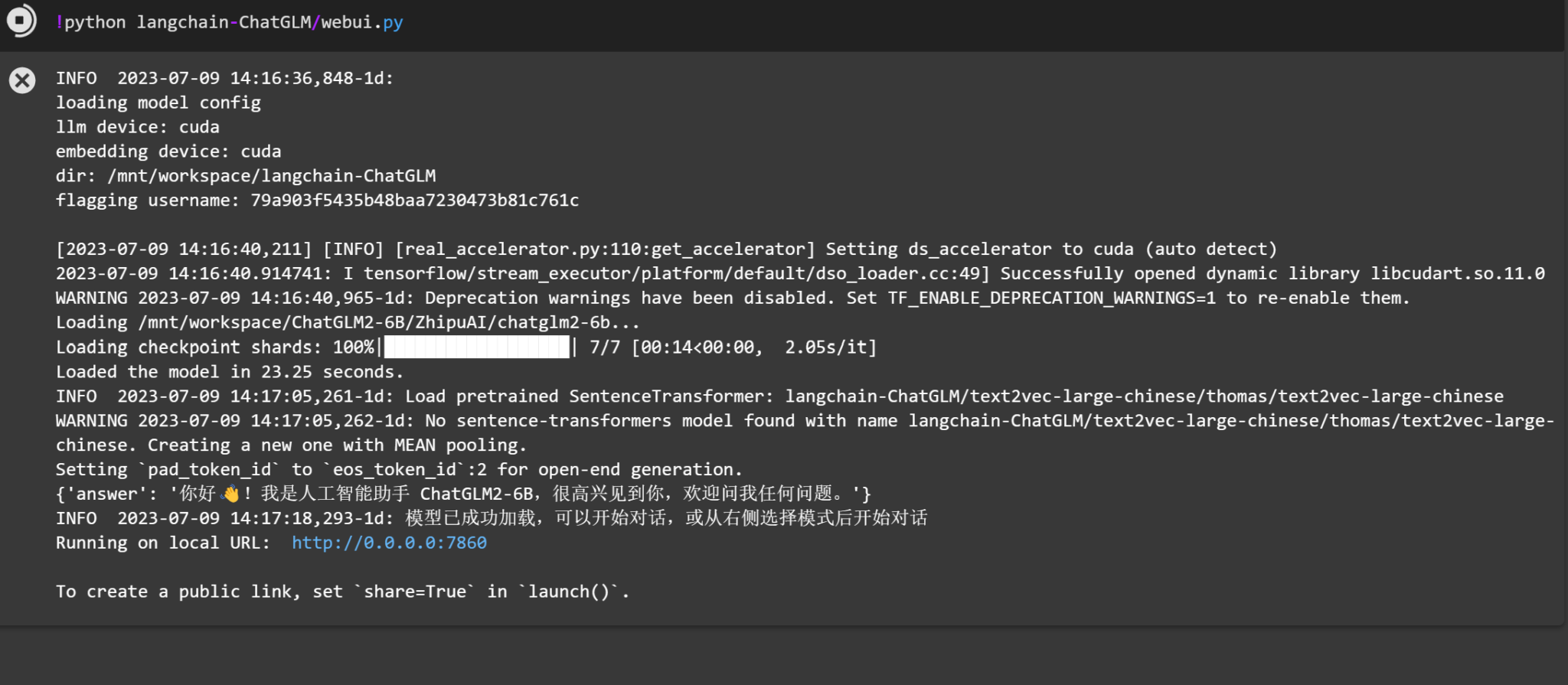Click the 'Load pretrained SentenceTransformer' INFO line
The height and width of the screenshot is (685, 1568).
pyautogui.click(x=779, y=396)
